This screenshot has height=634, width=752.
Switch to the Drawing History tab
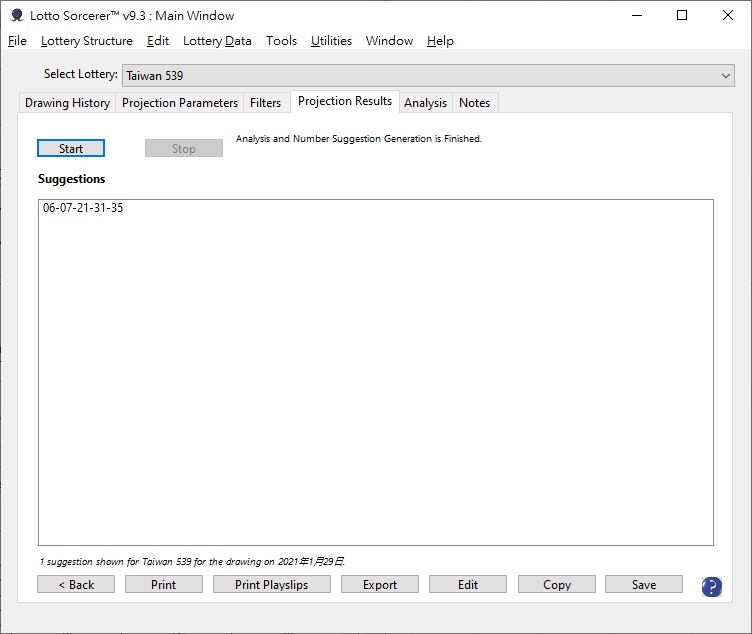(67, 103)
